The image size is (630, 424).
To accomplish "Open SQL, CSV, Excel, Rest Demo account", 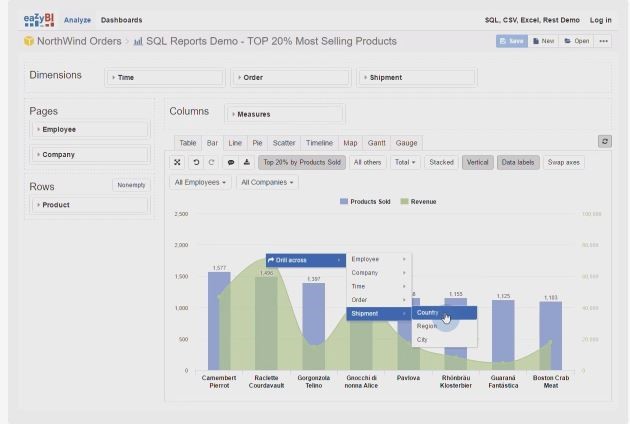I will 532,20.
